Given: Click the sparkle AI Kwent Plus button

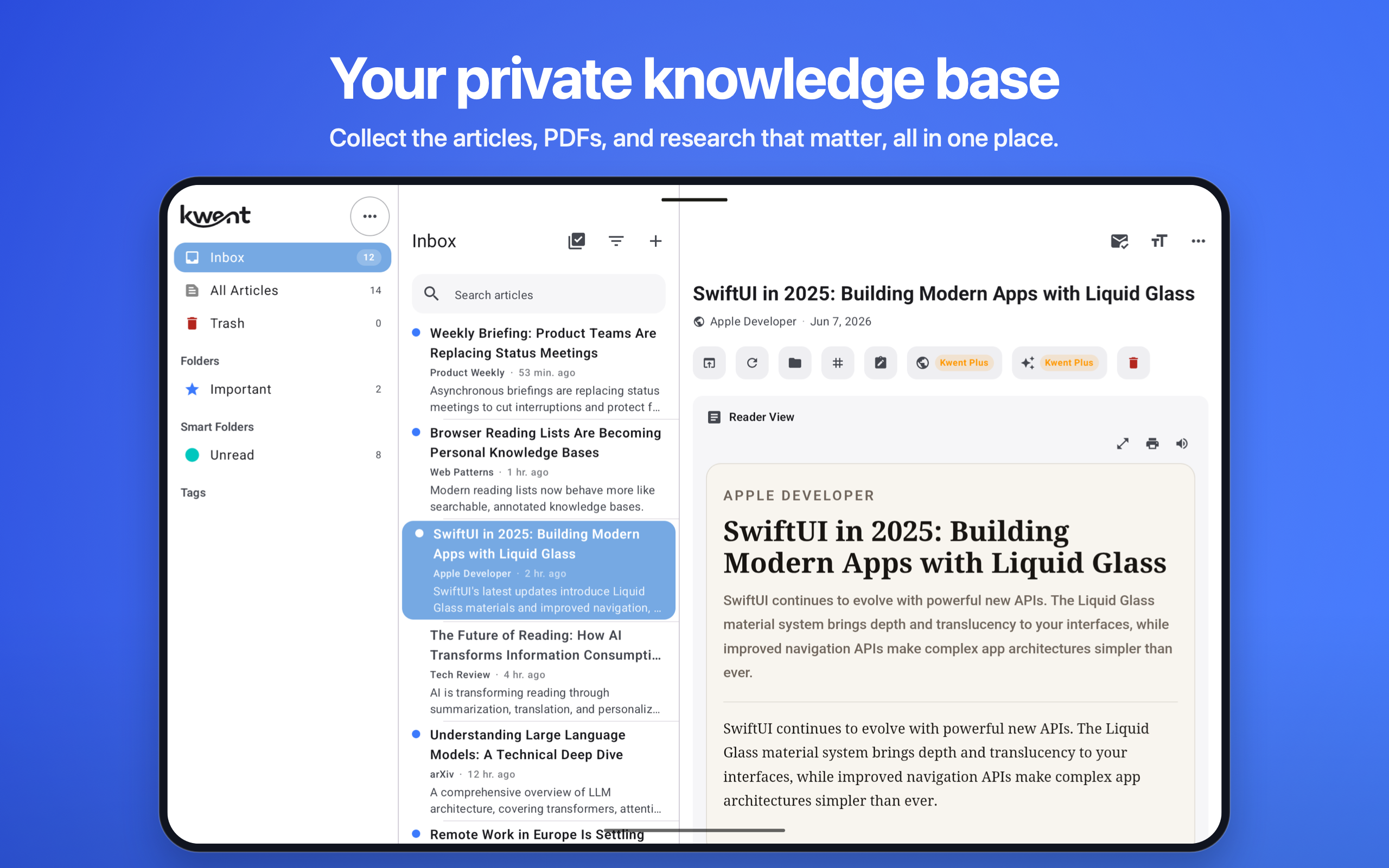Looking at the screenshot, I should click(1059, 363).
